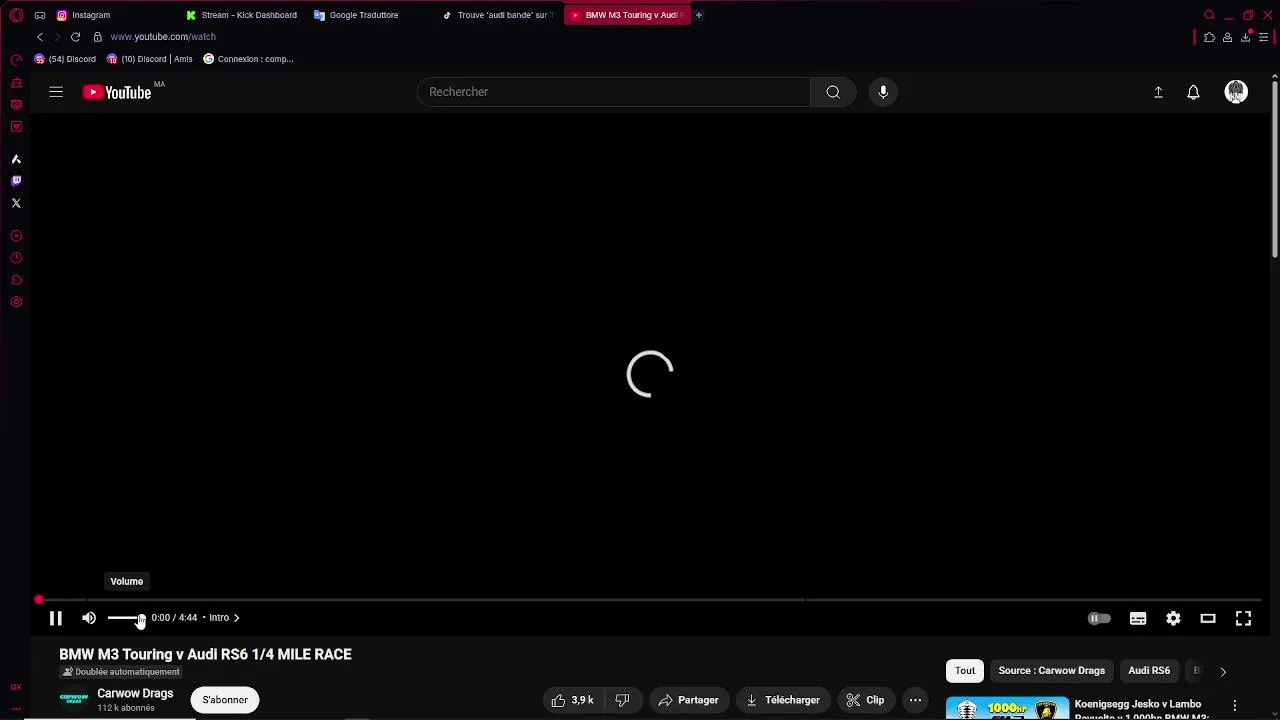Open the tab islands workspaces icon
This screenshot has width=1280, height=720.
click(40, 15)
